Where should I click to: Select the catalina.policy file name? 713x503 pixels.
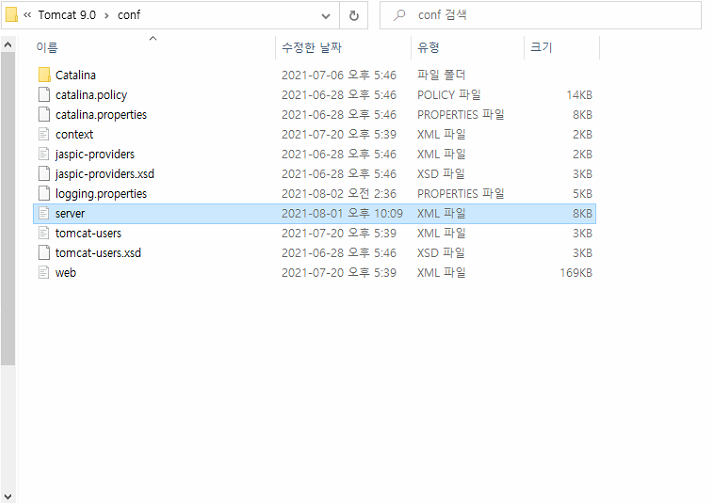[91, 95]
